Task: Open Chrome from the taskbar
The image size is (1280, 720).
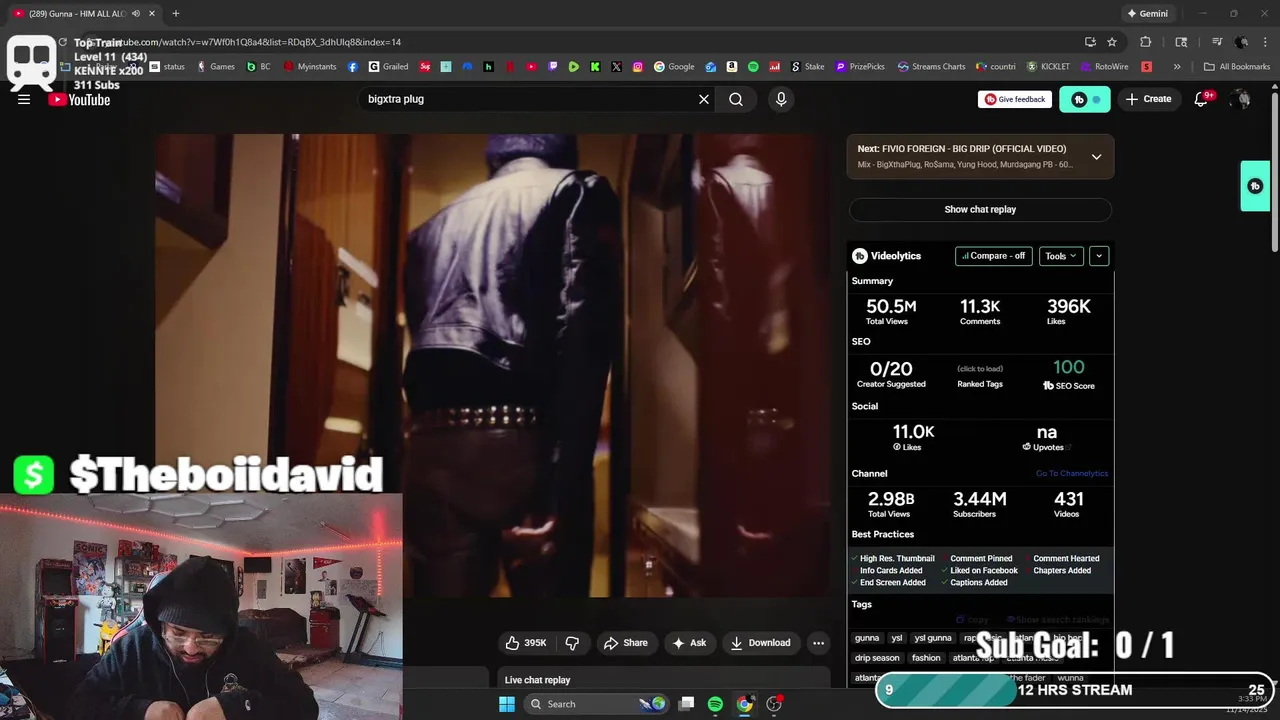Action: [744, 704]
